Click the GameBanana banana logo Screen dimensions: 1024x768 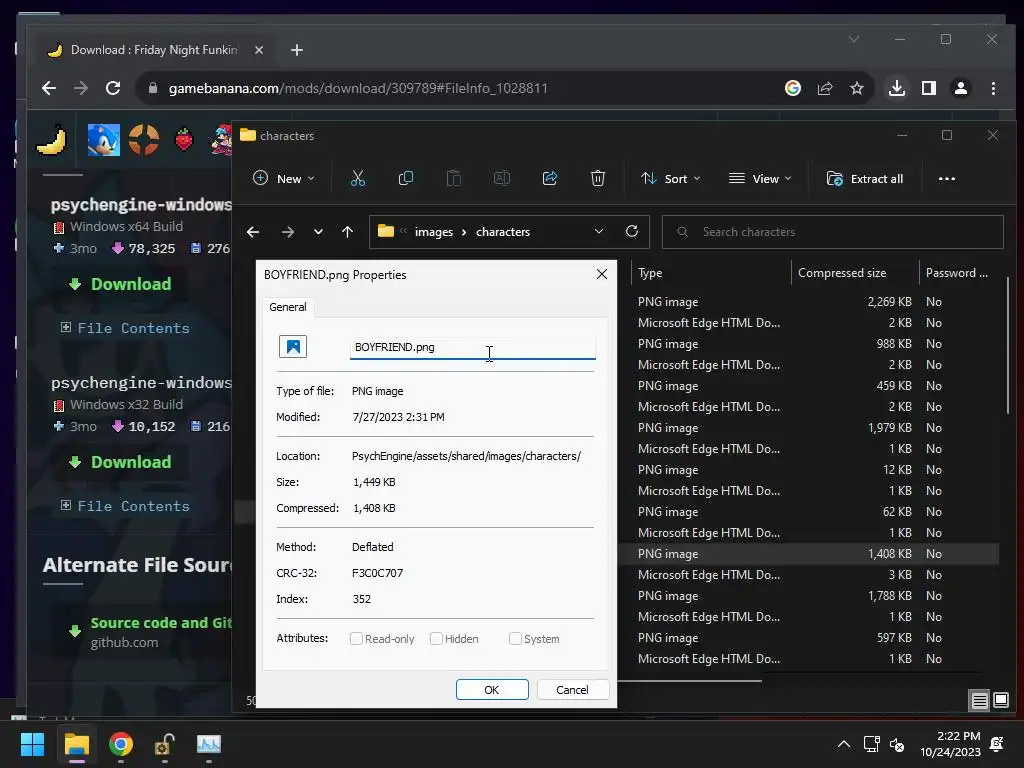(52, 139)
